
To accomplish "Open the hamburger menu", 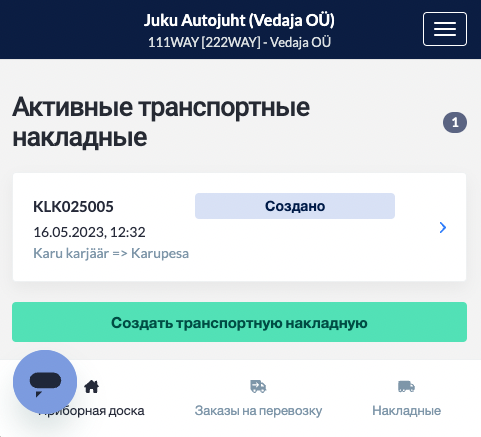I will point(445,29).
